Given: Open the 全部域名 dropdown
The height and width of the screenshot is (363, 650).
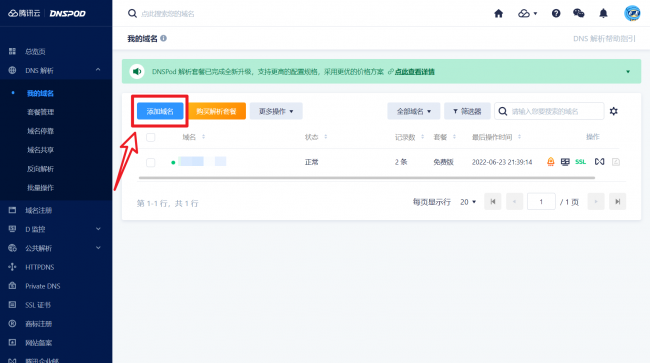Looking at the screenshot, I should coord(414,111).
